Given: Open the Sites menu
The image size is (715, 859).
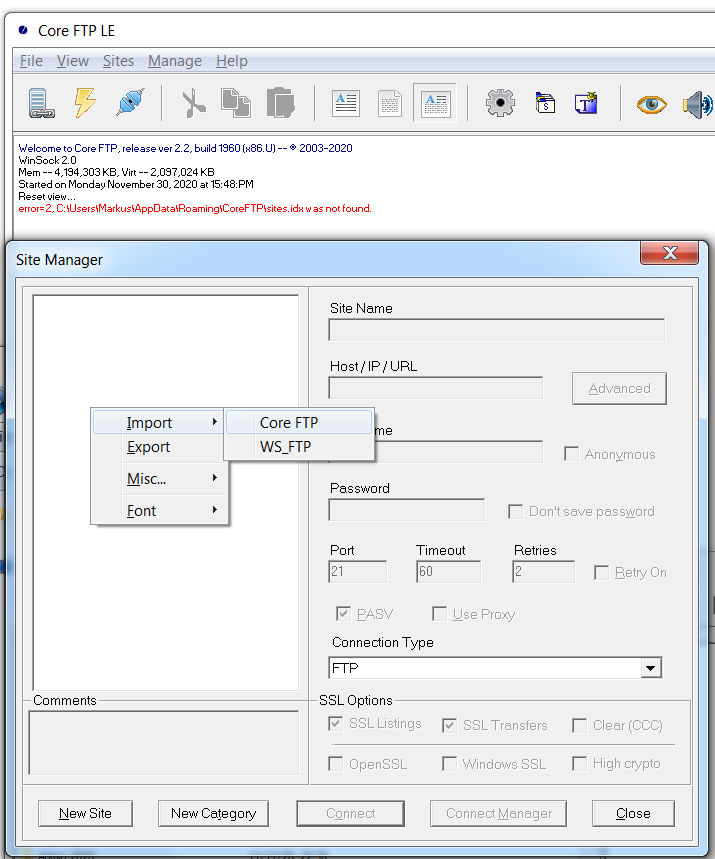Looking at the screenshot, I should tap(118, 61).
